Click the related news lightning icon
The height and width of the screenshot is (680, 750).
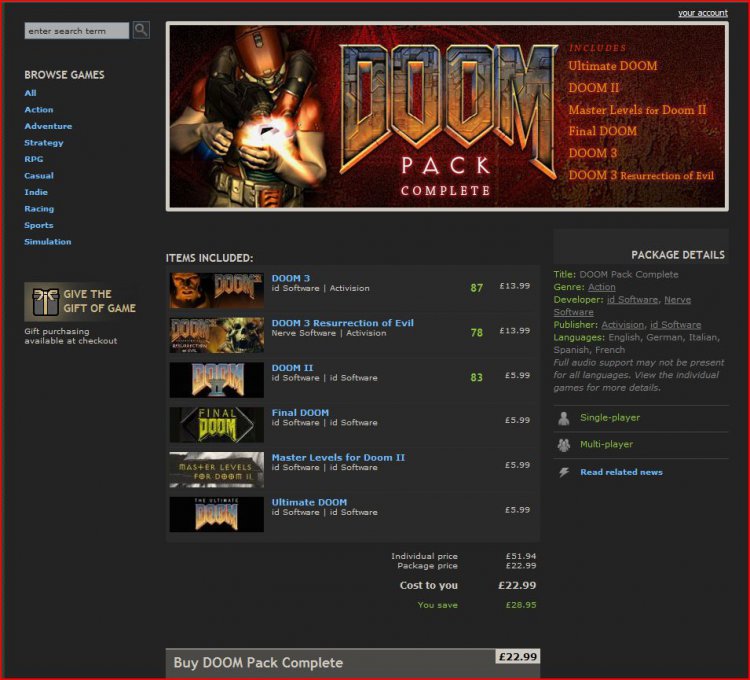coord(564,472)
